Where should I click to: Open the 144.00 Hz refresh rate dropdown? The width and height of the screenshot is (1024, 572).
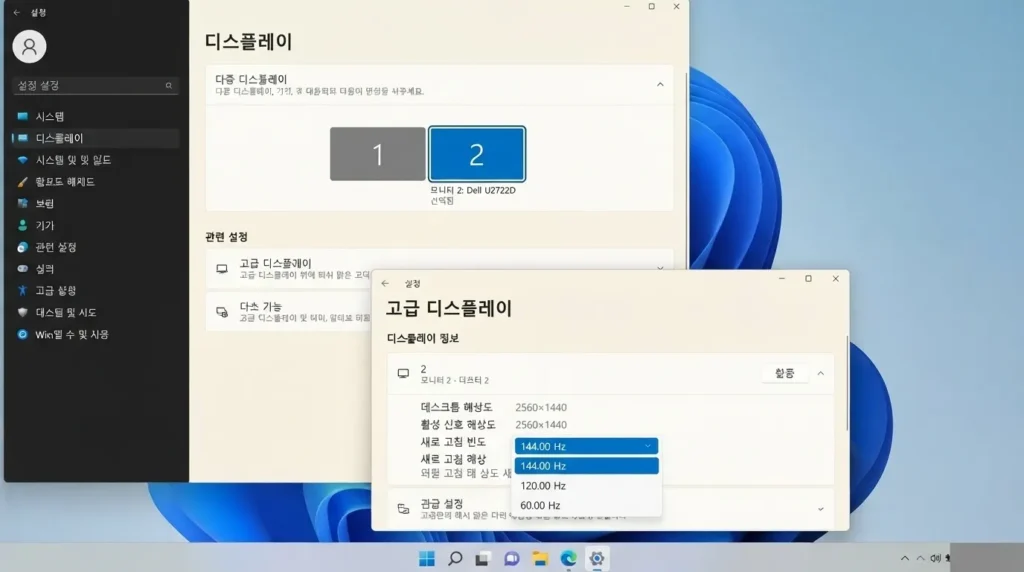[586, 446]
